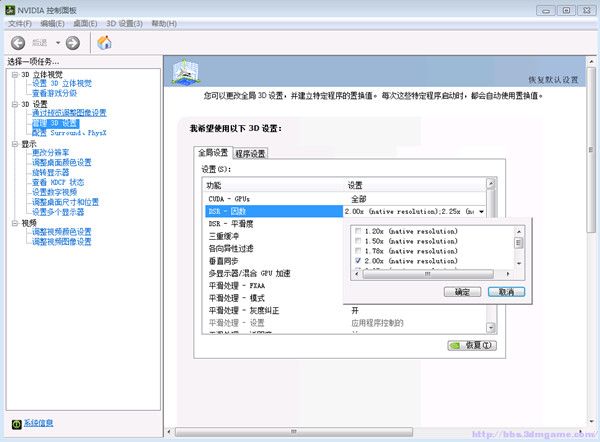The image size is (600, 442).
Task: Select 管理 3D 设置 in tree
Action: coord(56,123)
